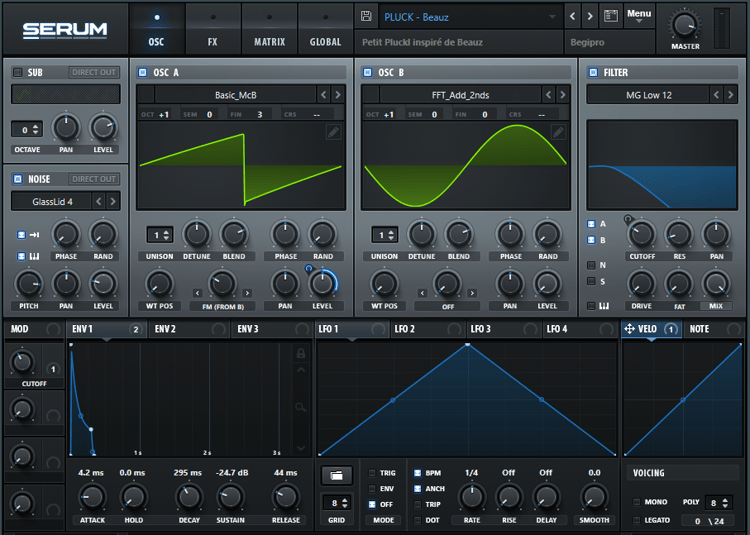Select next noise sample arrow
750x535 pixels.
[x=113, y=201]
